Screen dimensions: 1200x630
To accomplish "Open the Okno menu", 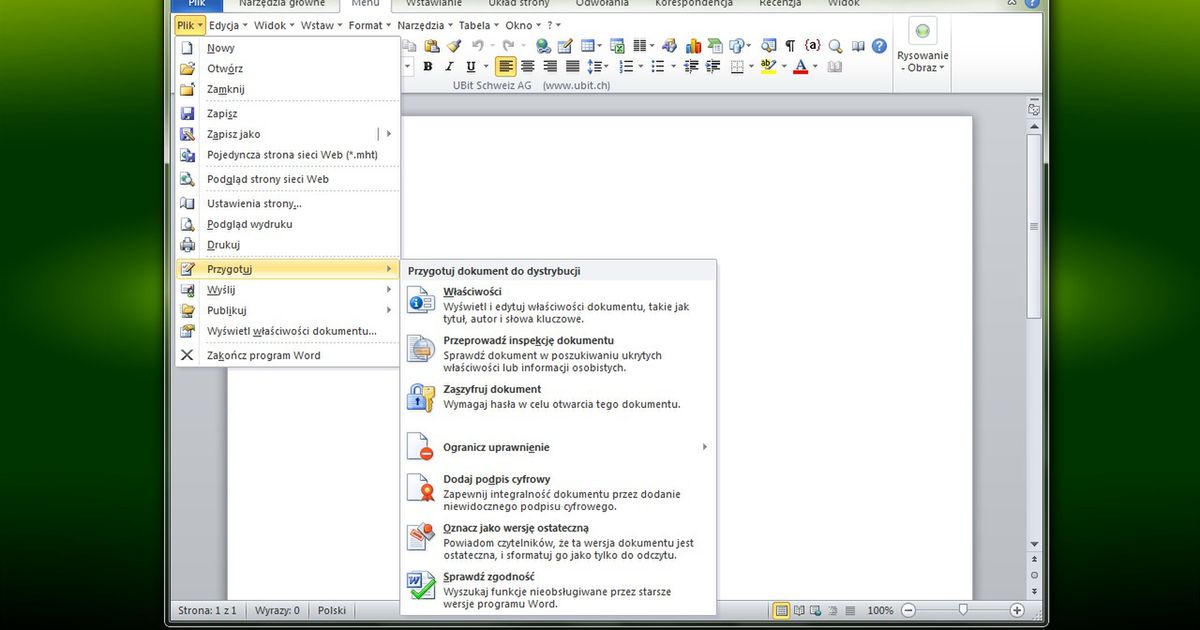I will point(519,25).
